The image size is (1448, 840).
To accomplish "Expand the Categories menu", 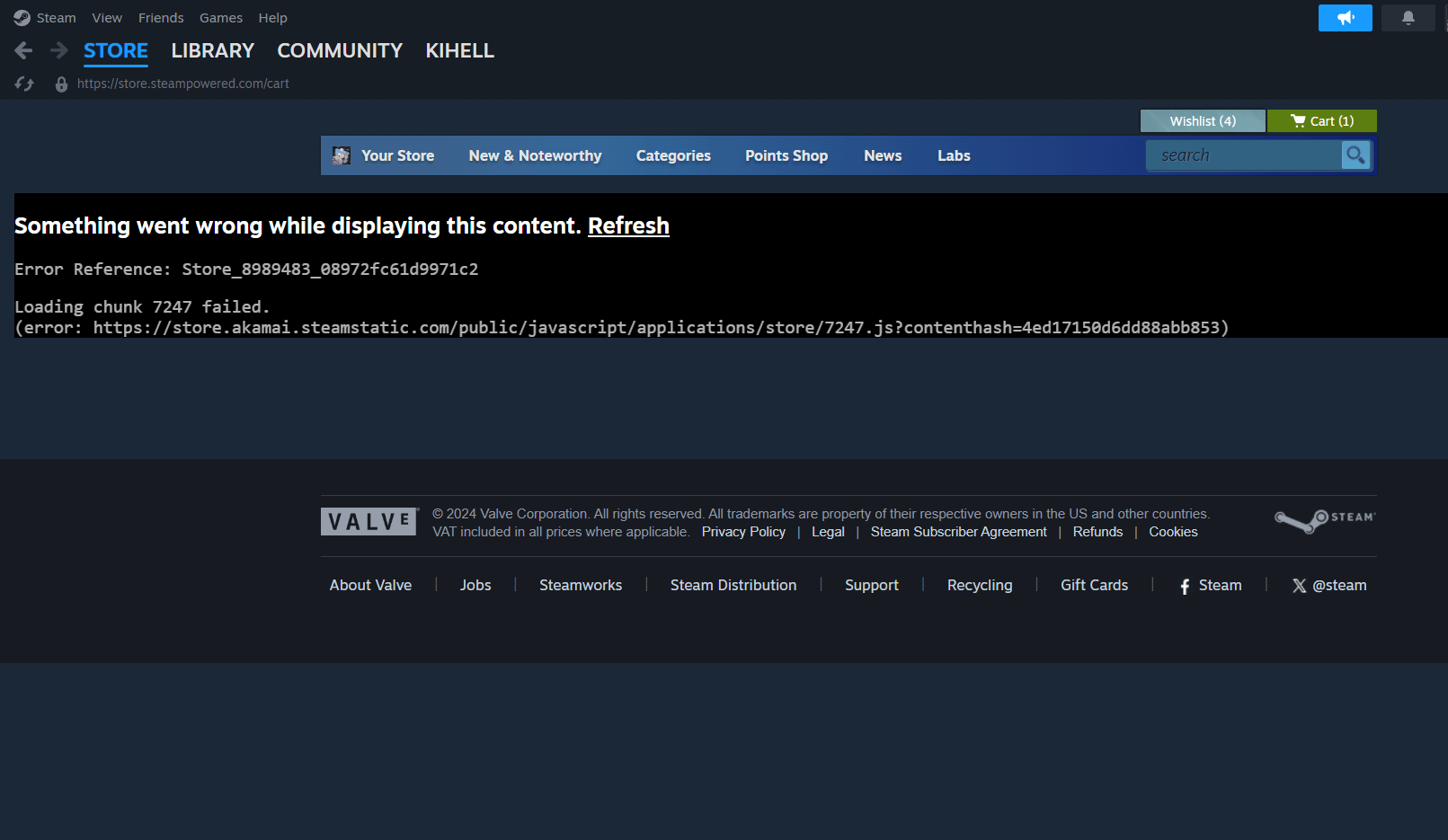I will pyautogui.click(x=673, y=156).
